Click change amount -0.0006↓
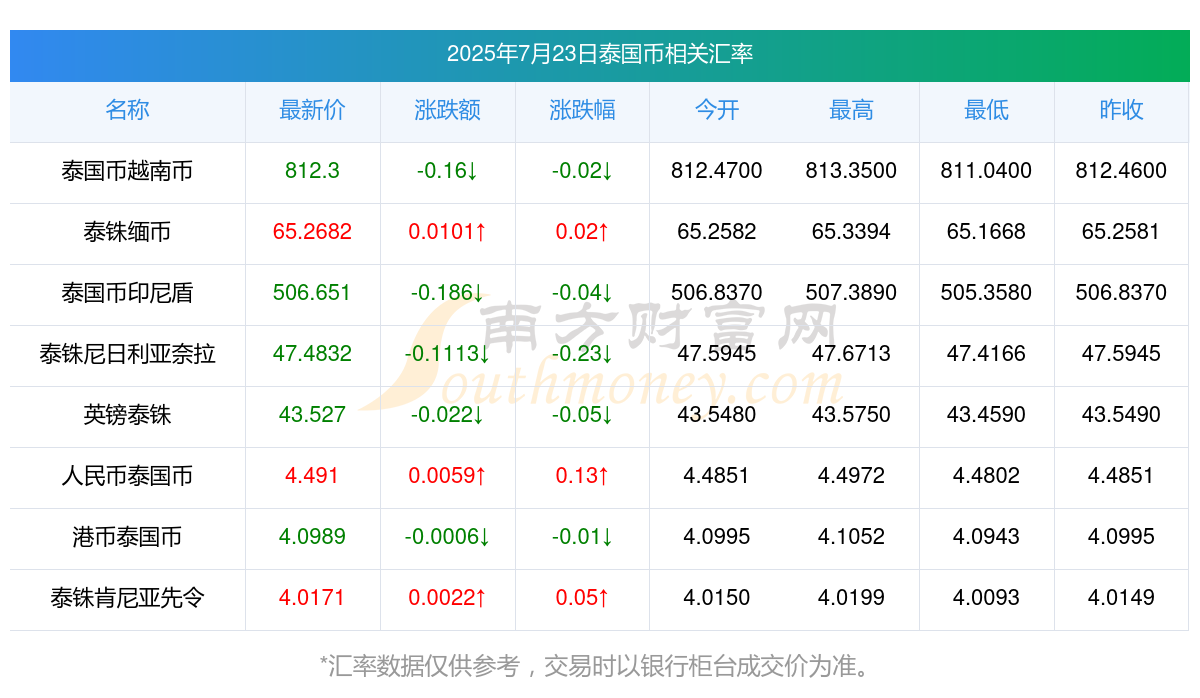 pos(447,537)
